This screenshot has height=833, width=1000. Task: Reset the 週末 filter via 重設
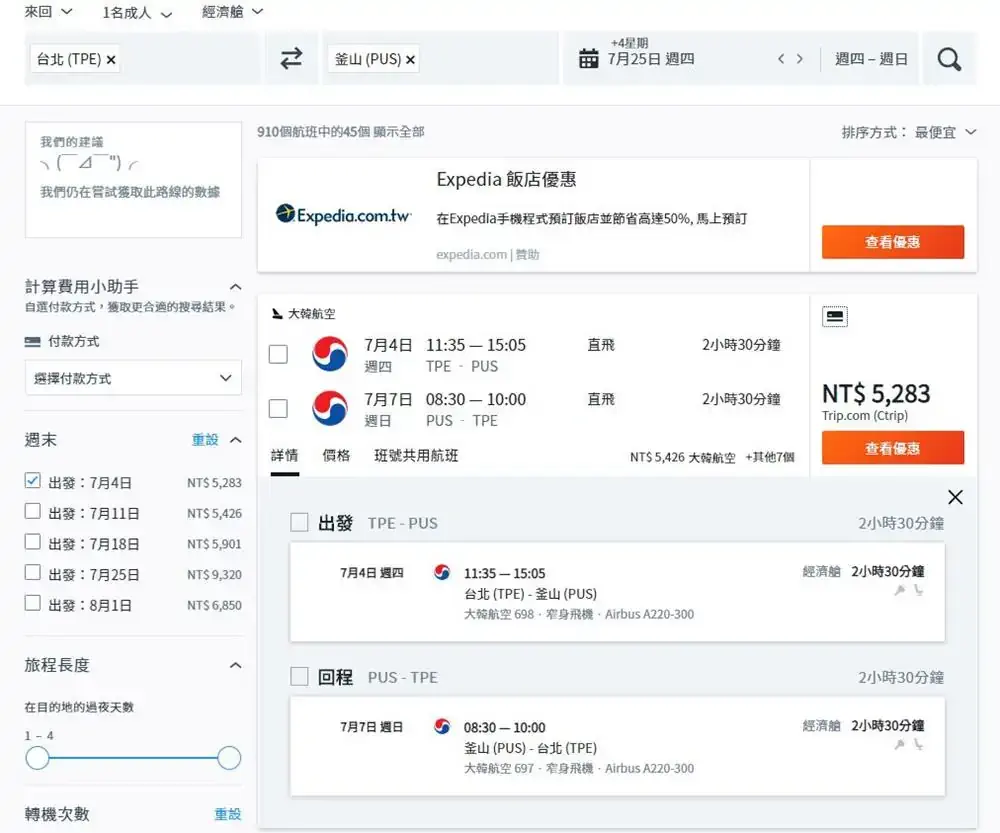[x=205, y=440]
